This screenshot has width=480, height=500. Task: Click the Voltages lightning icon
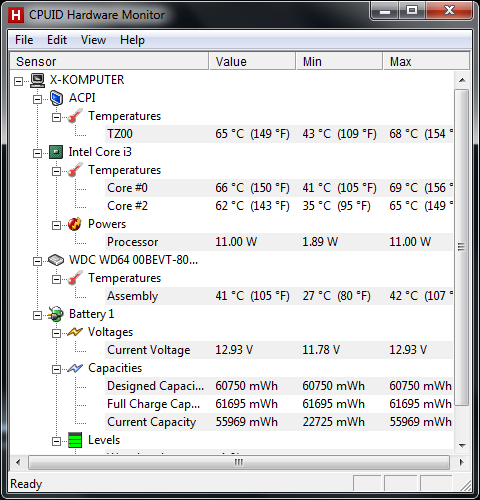point(75,332)
